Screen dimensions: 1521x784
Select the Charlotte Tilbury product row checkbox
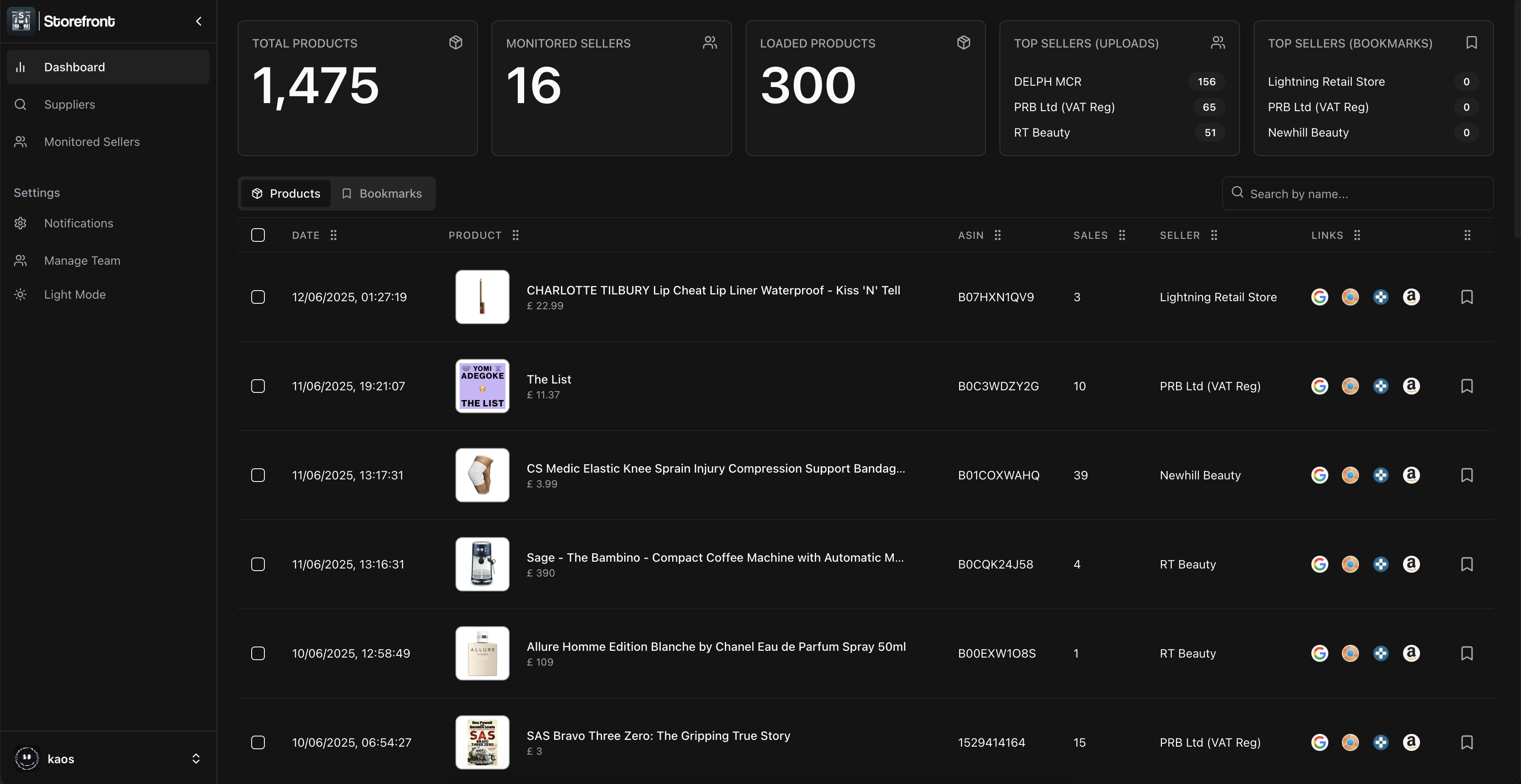[x=258, y=297]
